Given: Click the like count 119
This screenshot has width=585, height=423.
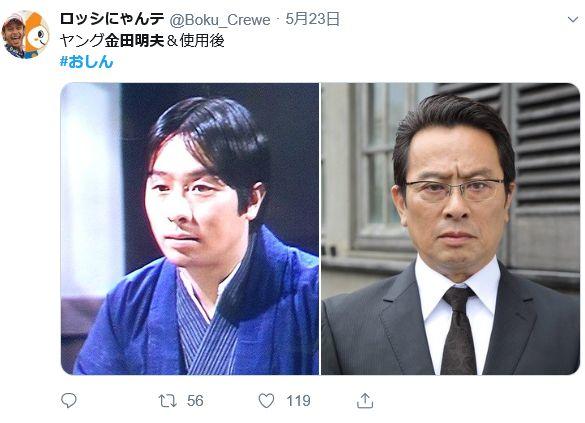Looking at the screenshot, I should click(298, 401).
